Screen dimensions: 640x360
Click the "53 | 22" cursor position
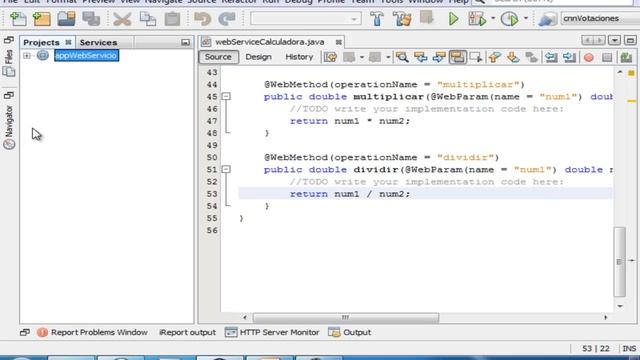point(596,349)
